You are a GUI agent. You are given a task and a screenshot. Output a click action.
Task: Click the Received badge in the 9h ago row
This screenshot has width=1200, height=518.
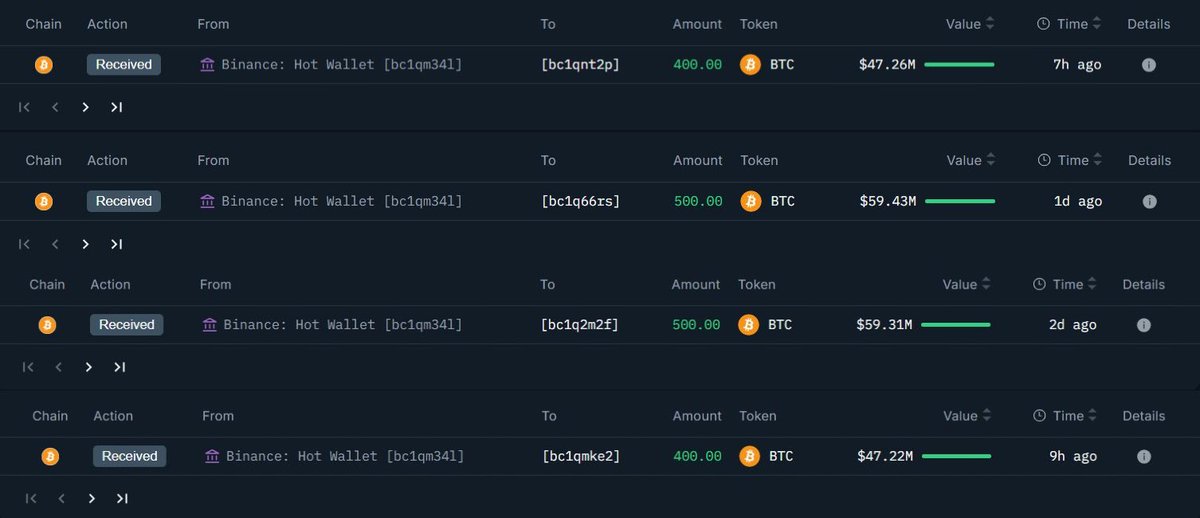pos(130,457)
